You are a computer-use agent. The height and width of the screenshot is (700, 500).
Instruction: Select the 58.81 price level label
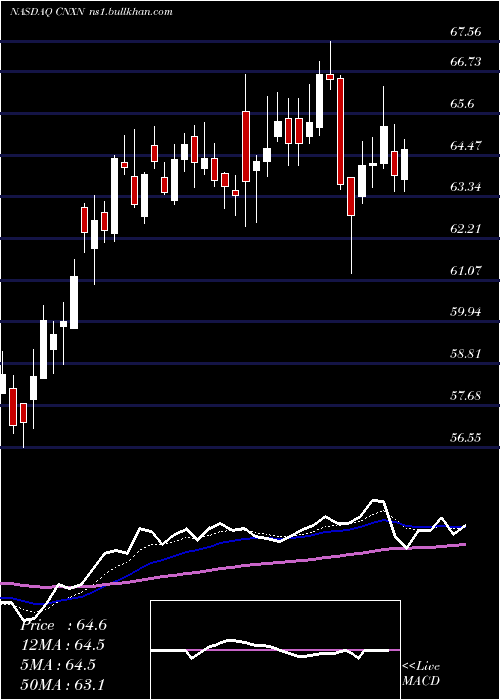coord(466,354)
